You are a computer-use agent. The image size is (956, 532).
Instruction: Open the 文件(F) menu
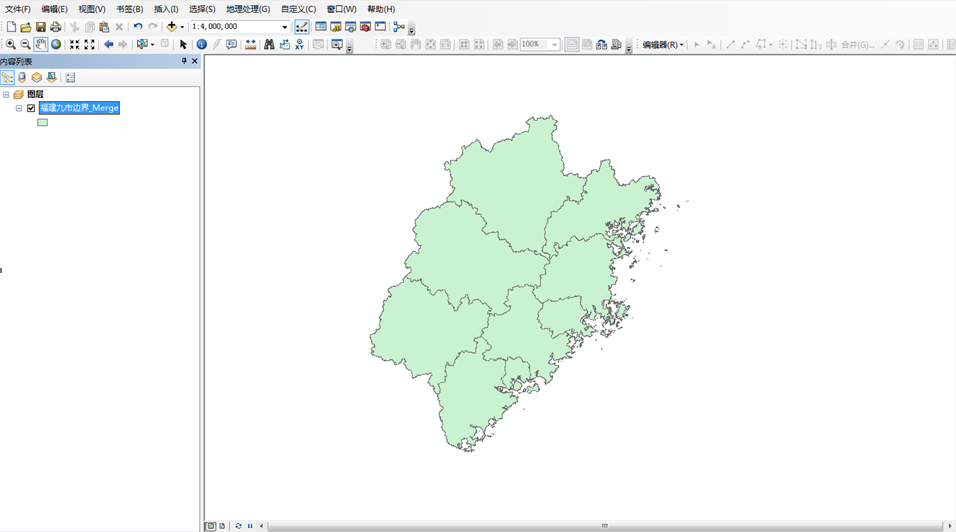18,9
